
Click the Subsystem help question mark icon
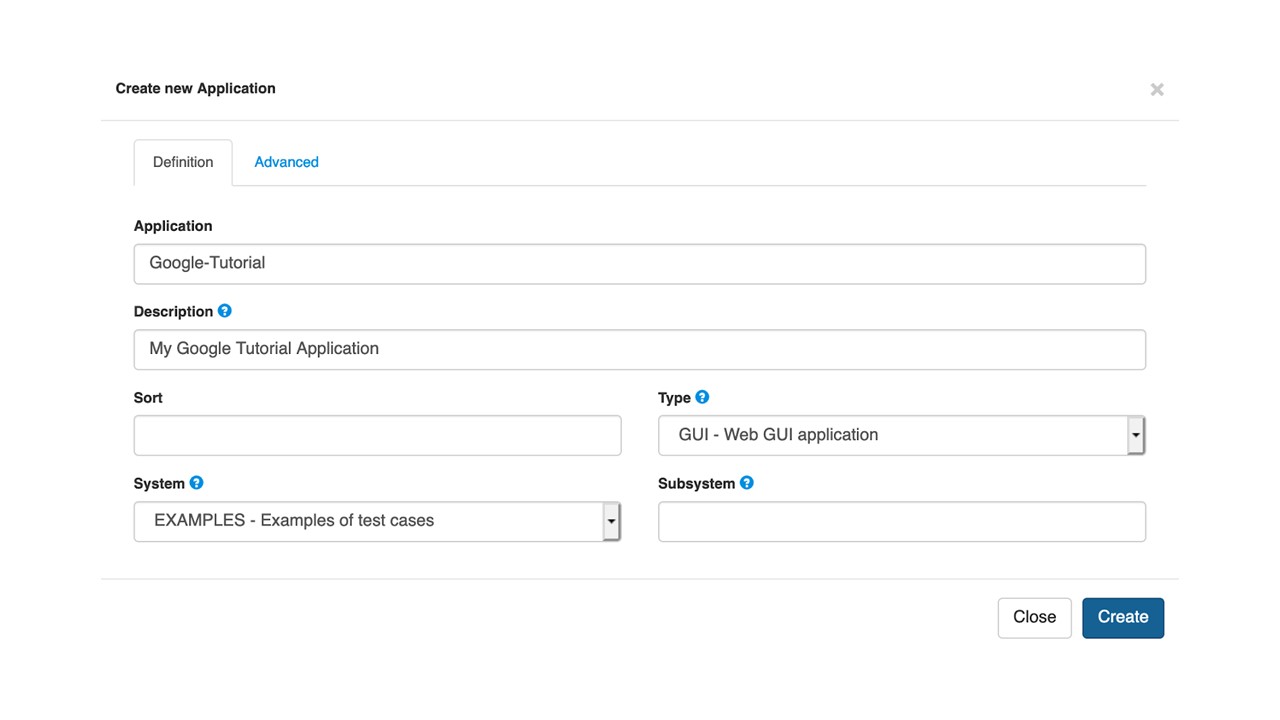point(746,483)
